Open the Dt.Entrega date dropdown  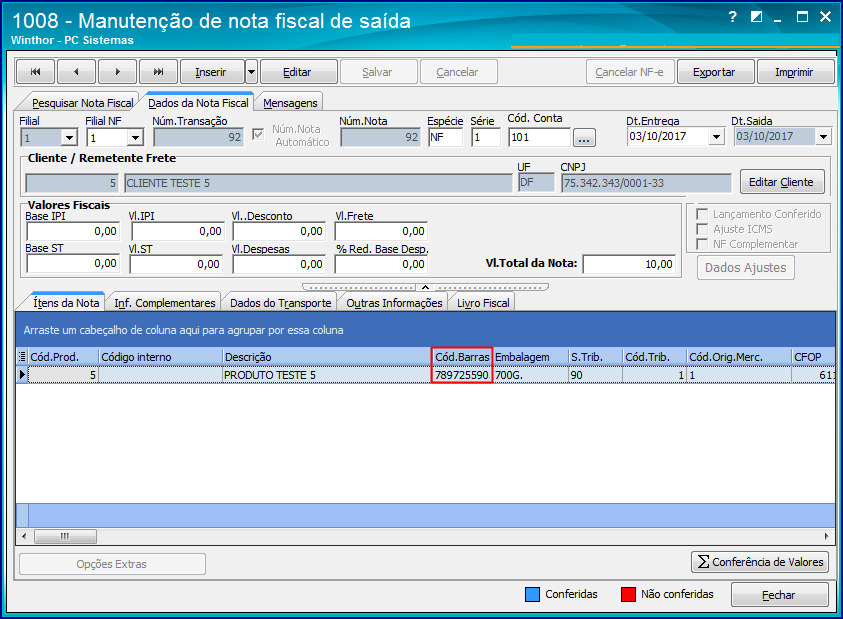coord(716,137)
